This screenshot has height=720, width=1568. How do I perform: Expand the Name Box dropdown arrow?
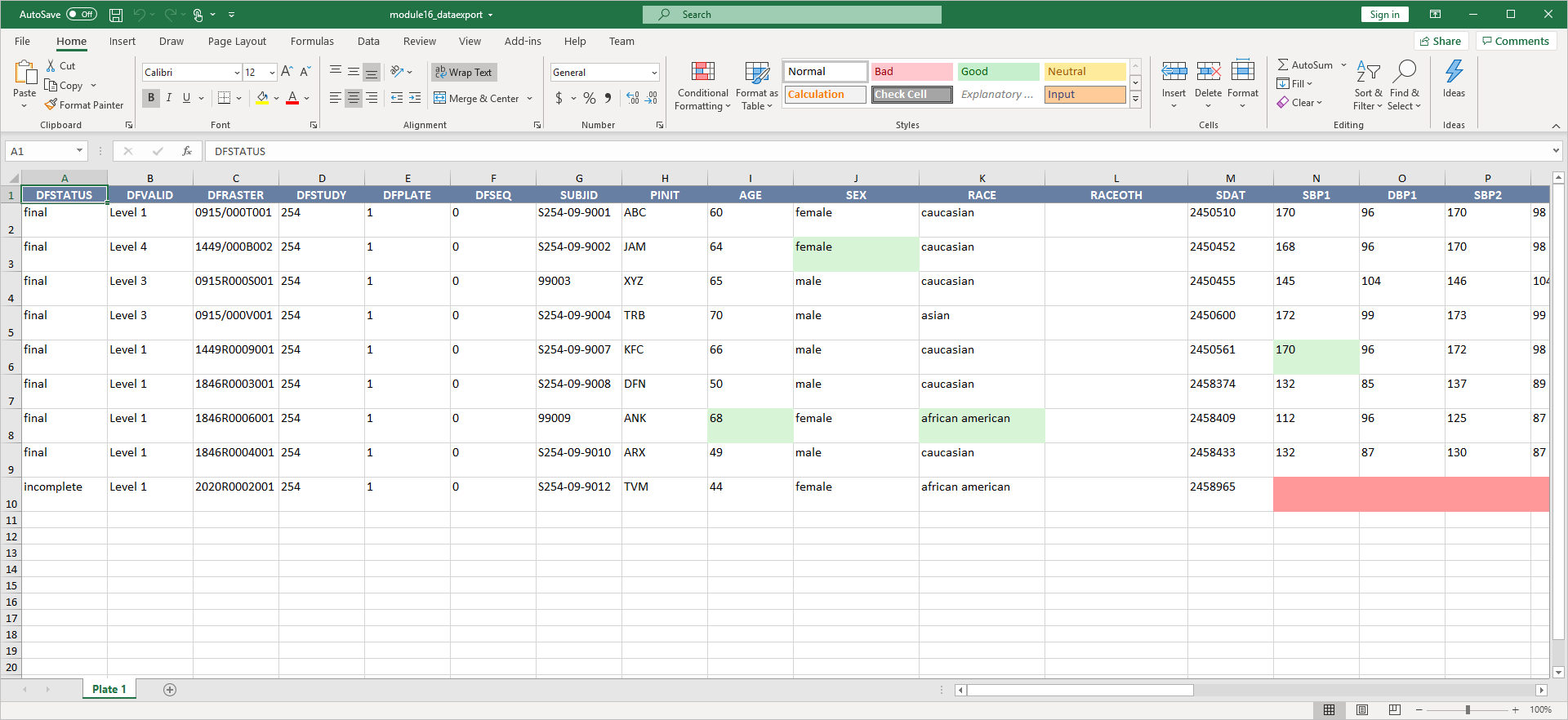[79, 151]
